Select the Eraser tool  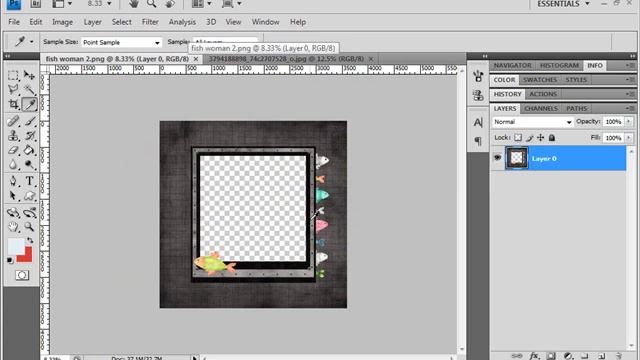pos(13,150)
